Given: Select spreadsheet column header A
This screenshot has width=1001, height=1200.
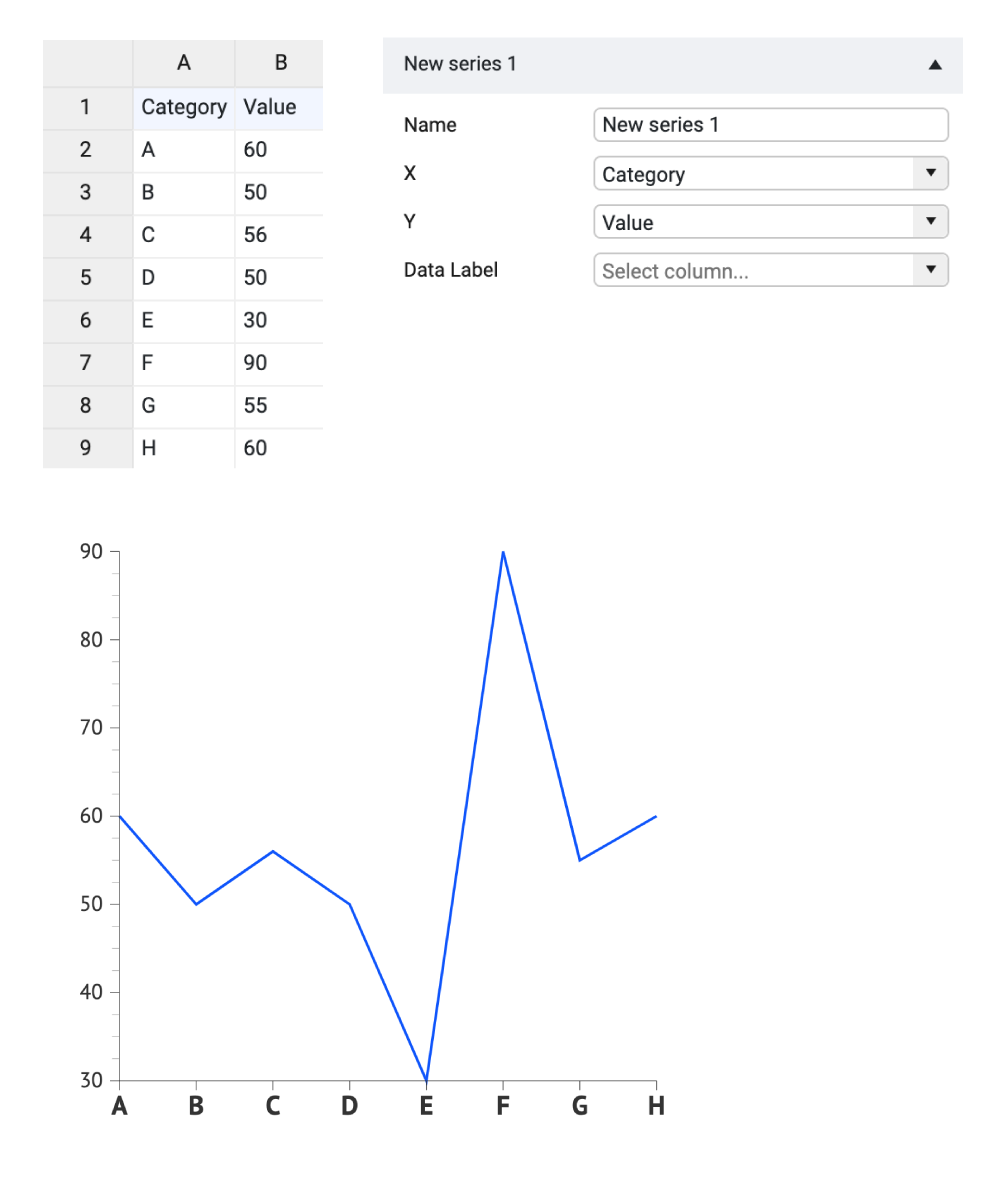Looking at the screenshot, I should point(184,62).
